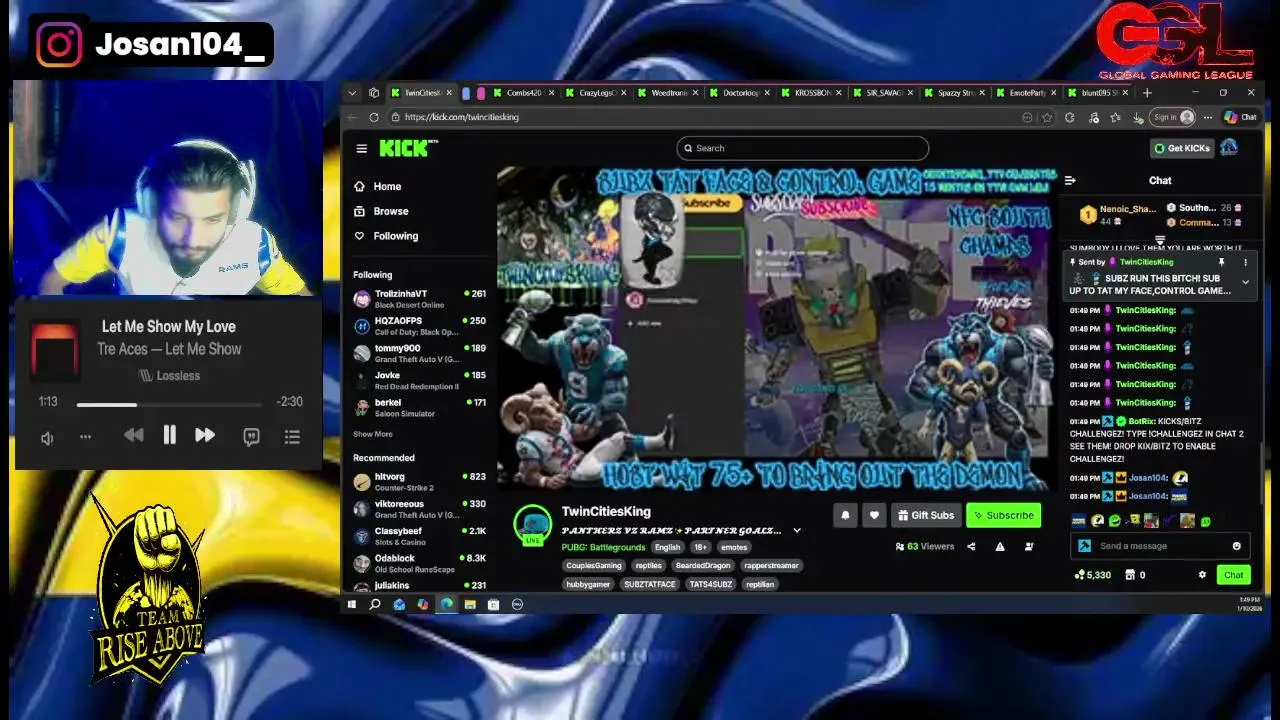Open tommy900 followed channel
1280x720 pixels.
click(x=419, y=353)
